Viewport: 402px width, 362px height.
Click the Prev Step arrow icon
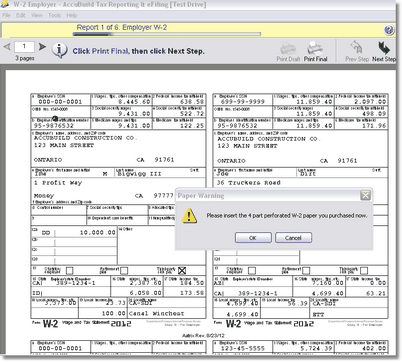(356, 48)
